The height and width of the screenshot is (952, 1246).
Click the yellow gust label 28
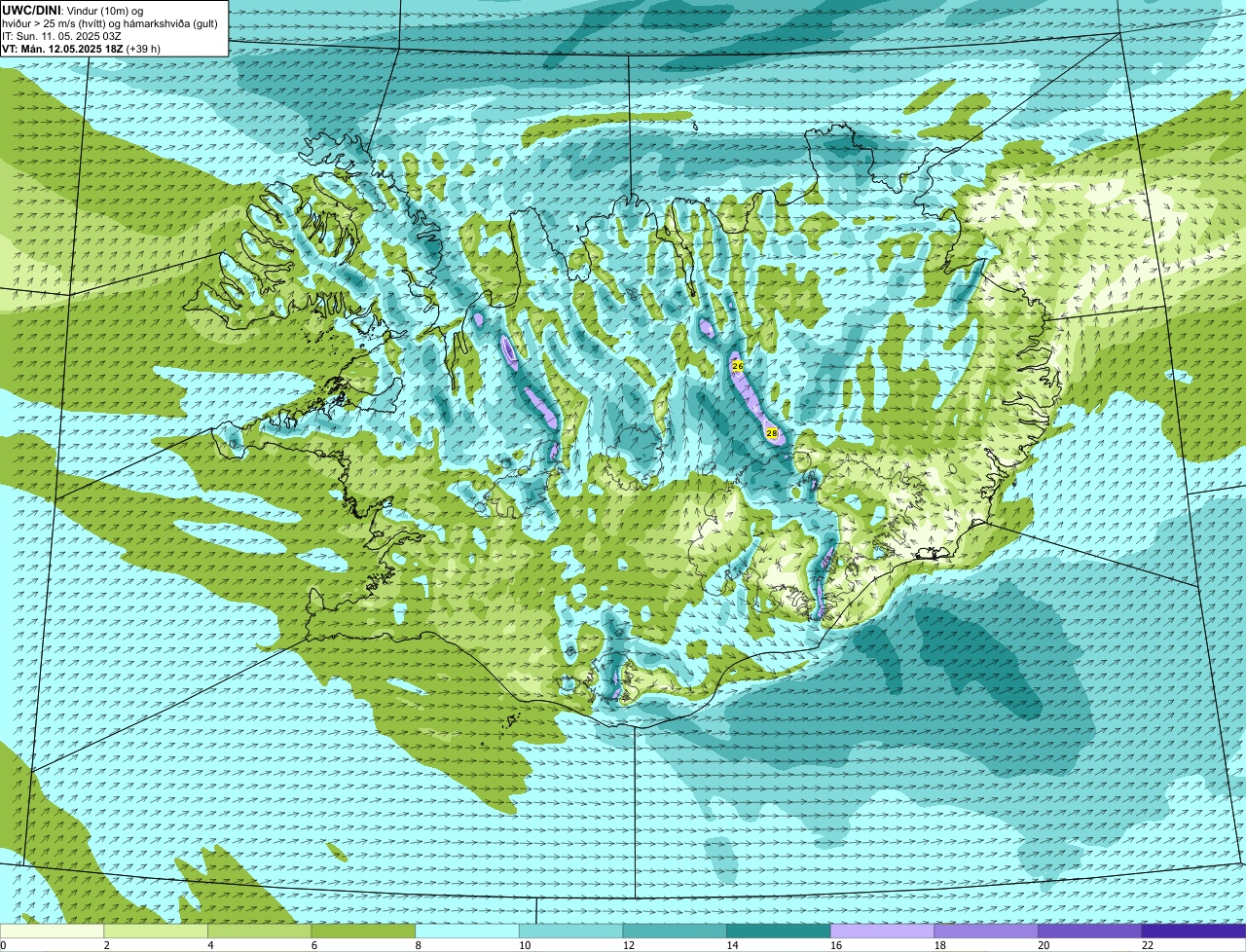pyautogui.click(x=772, y=432)
